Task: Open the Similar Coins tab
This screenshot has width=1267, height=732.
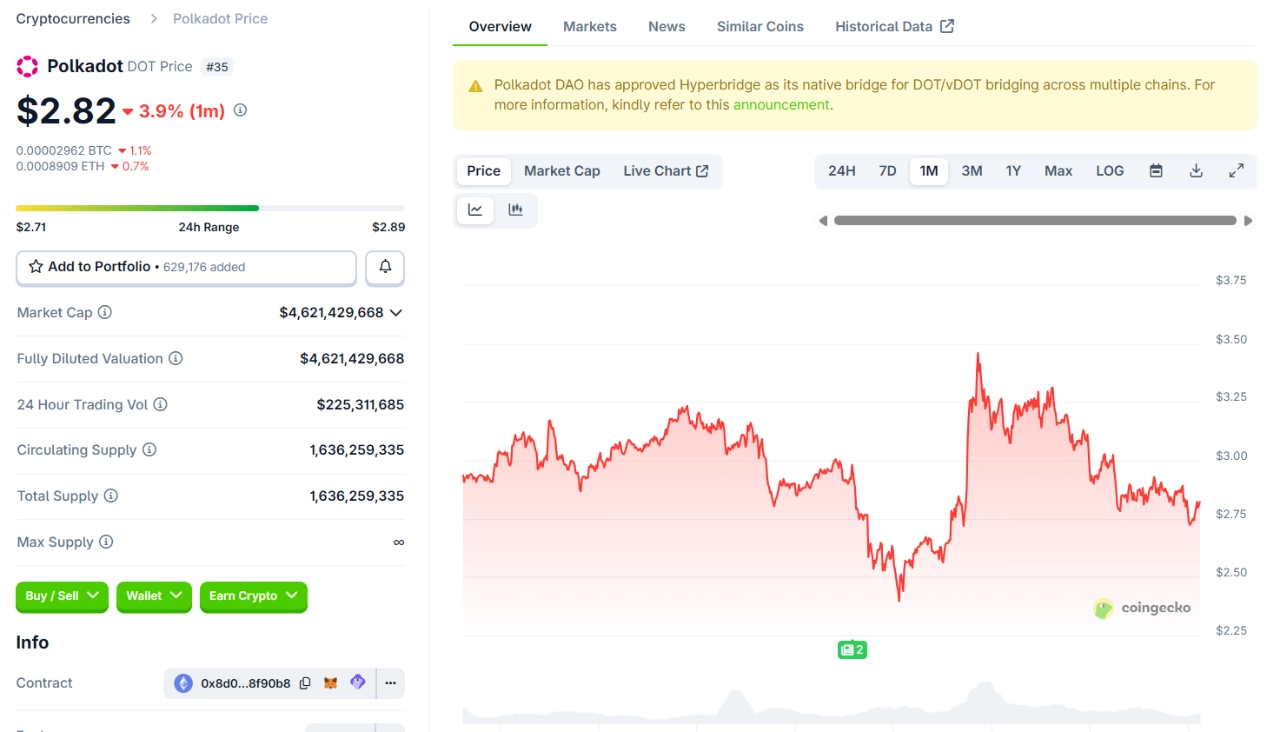Action: (x=760, y=27)
